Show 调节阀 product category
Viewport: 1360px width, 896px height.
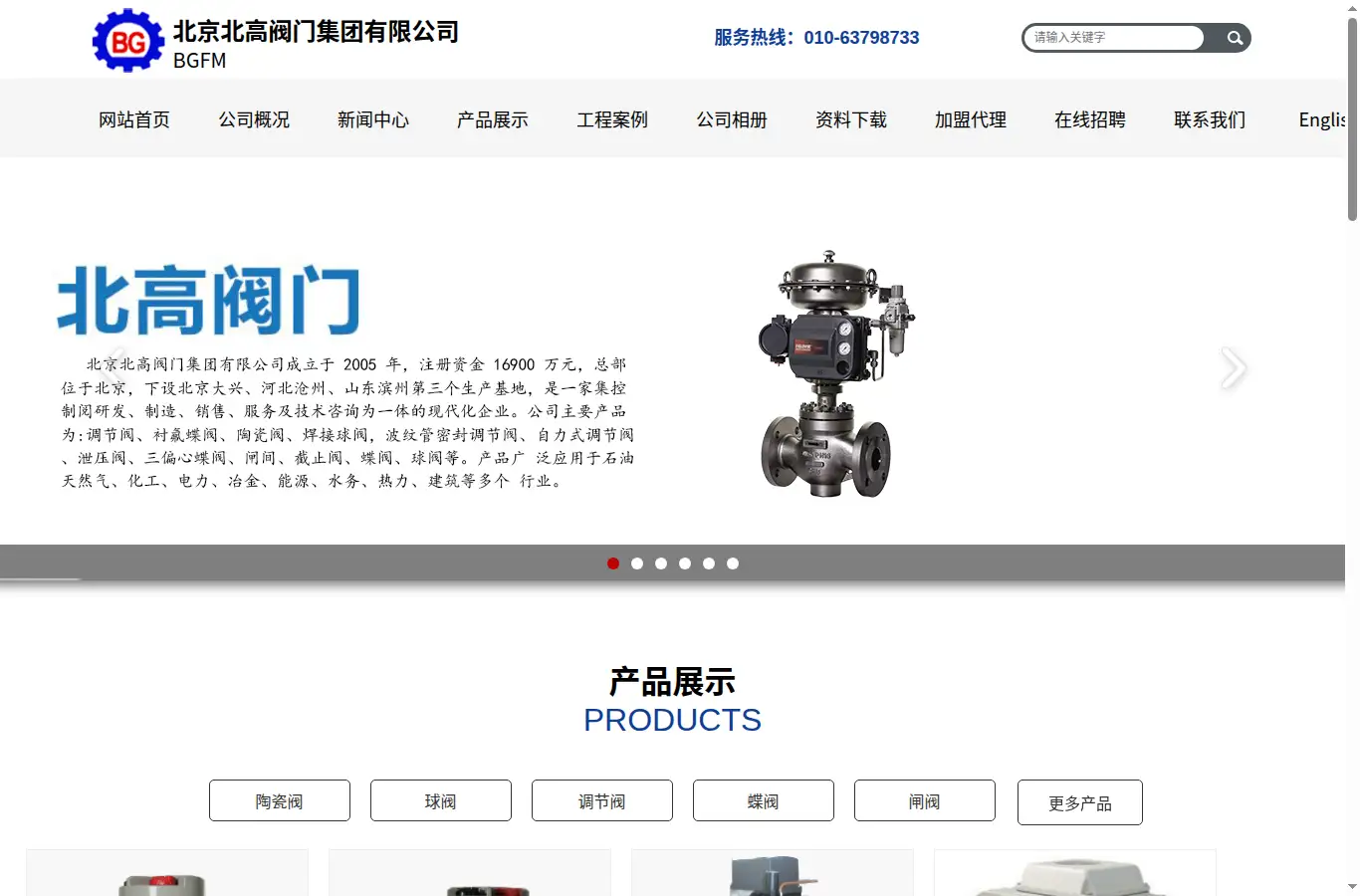tap(602, 800)
